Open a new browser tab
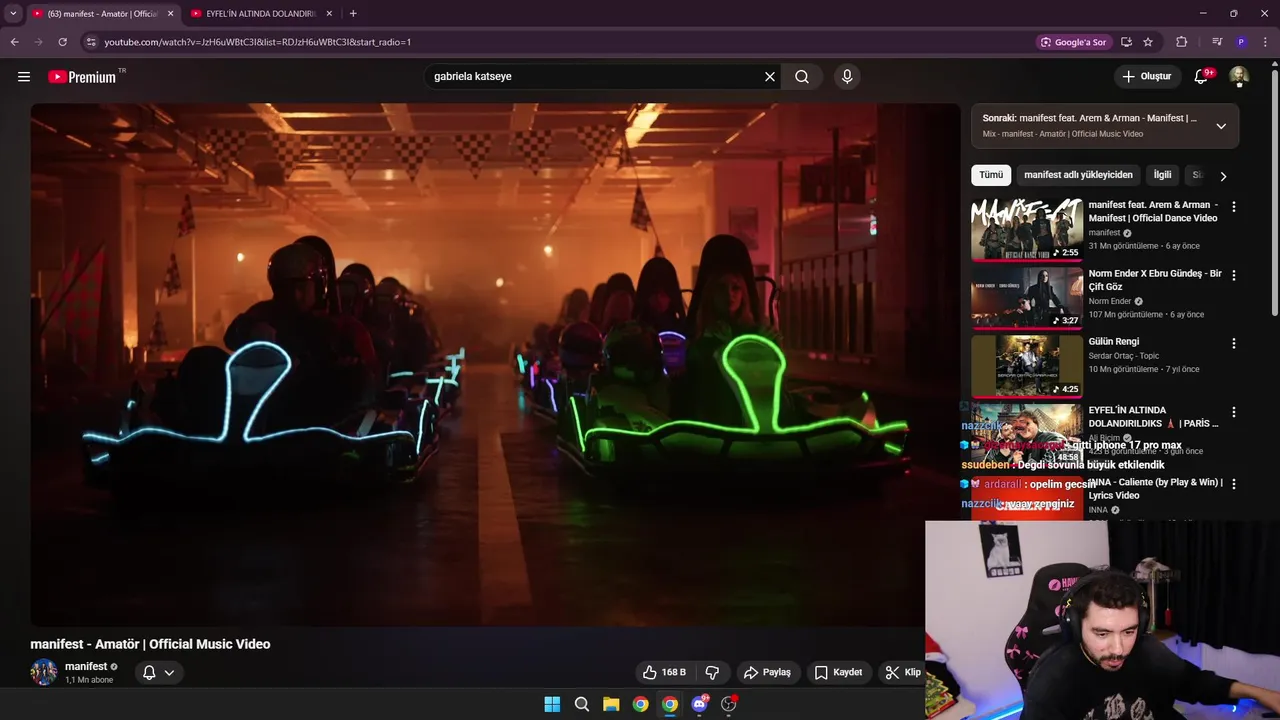 [x=353, y=14]
